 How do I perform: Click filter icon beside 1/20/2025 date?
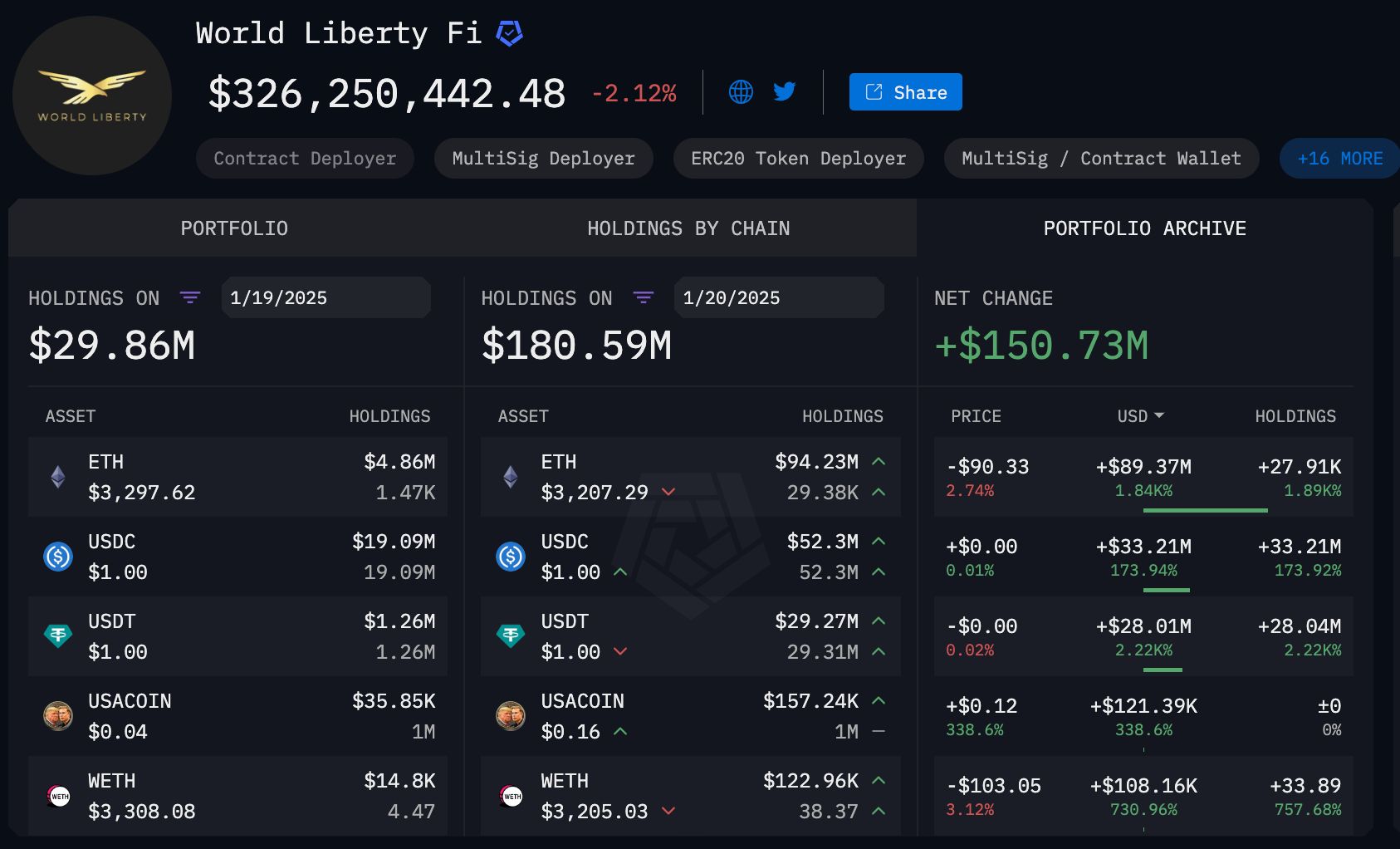pyautogui.click(x=643, y=297)
